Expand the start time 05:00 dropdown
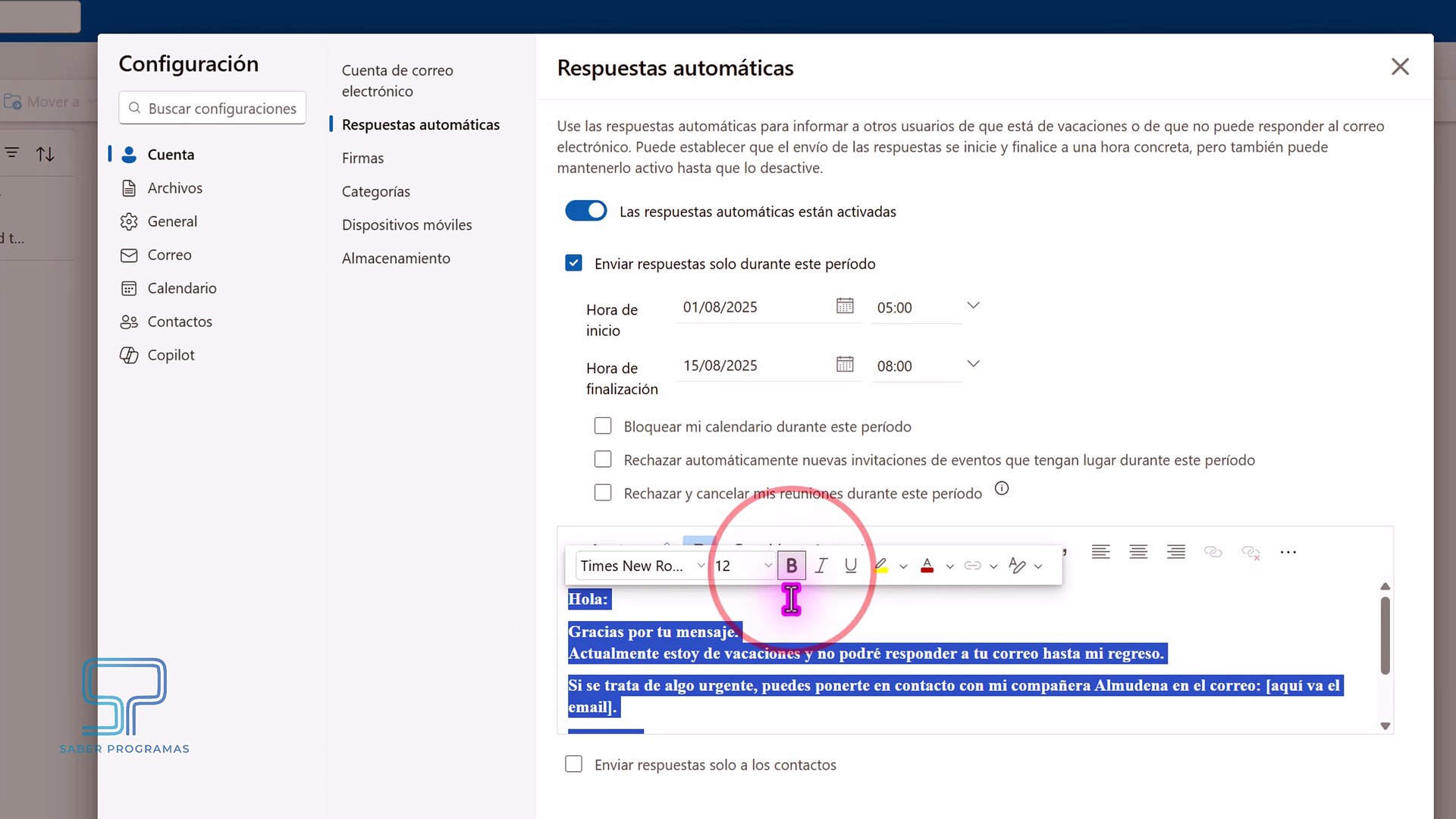Viewport: 1456px width, 819px height. coord(973,306)
